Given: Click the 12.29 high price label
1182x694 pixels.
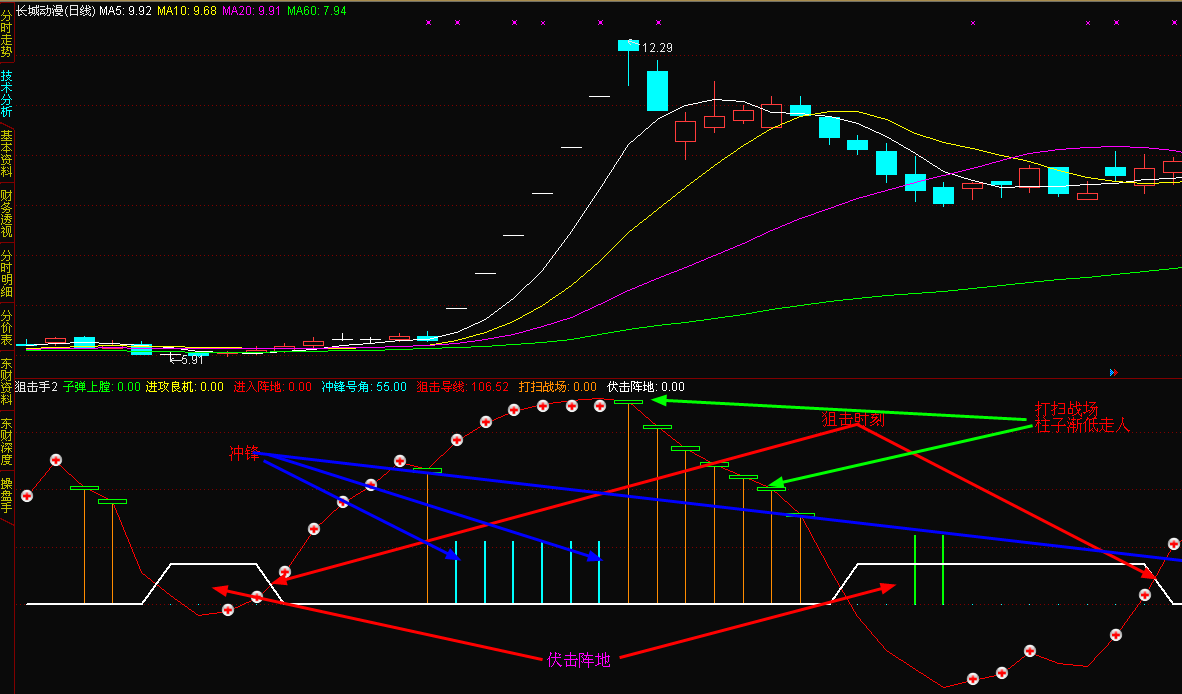Looking at the screenshot, I should click(x=657, y=47).
